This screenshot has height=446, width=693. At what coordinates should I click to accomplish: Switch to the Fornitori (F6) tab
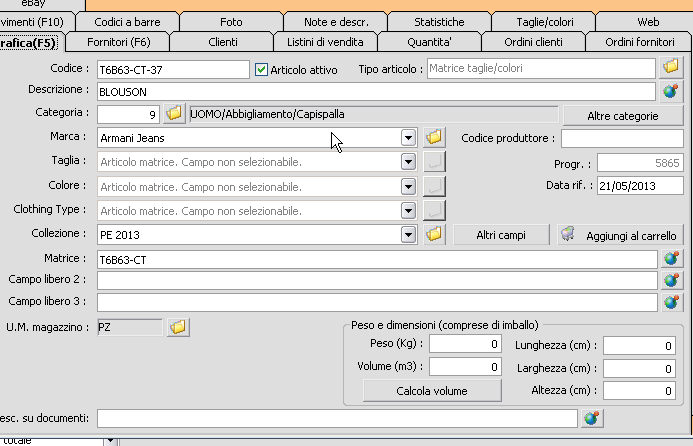click(x=118, y=42)
